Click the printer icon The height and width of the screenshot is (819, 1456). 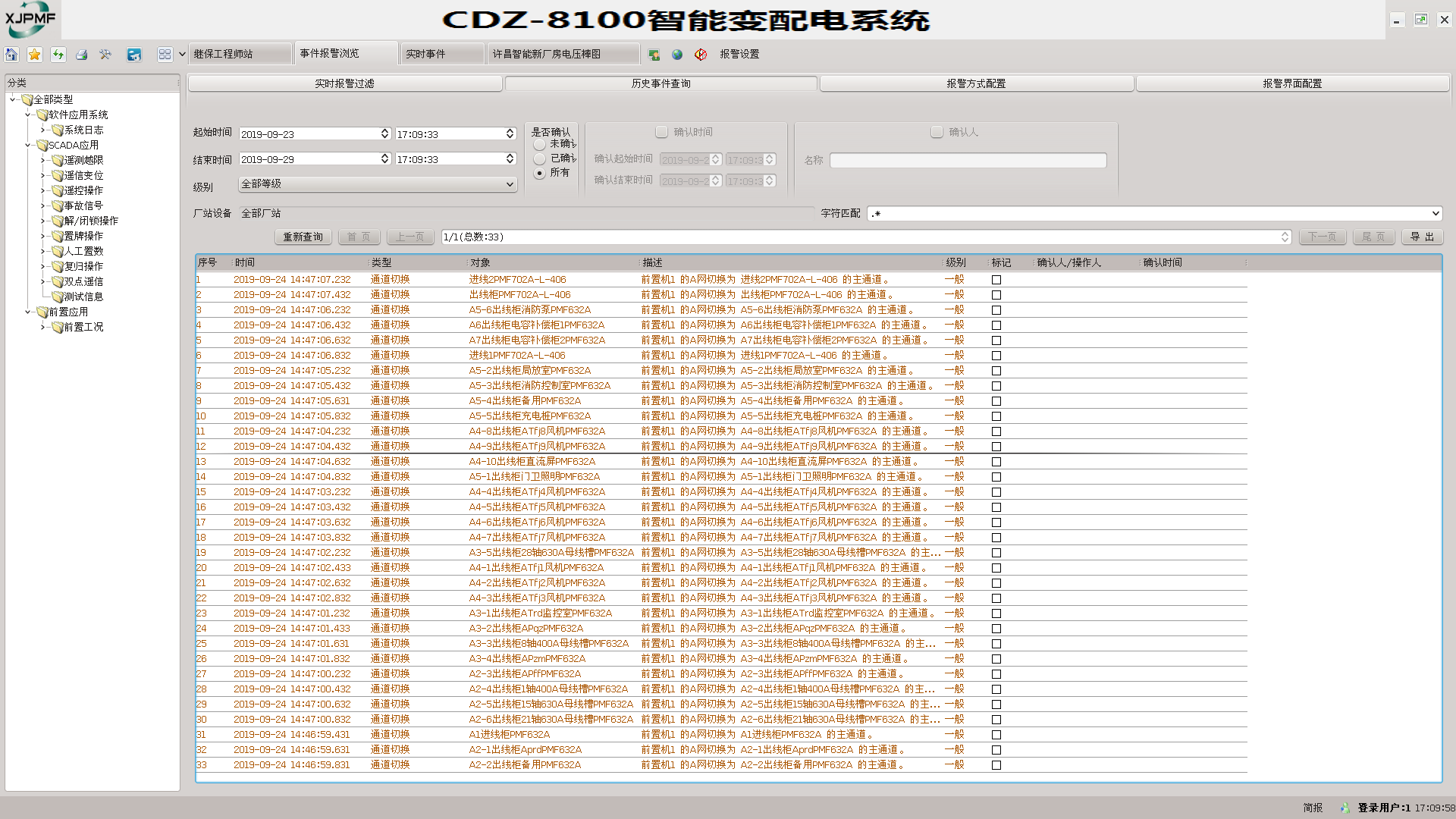click(x=82, y=55)
